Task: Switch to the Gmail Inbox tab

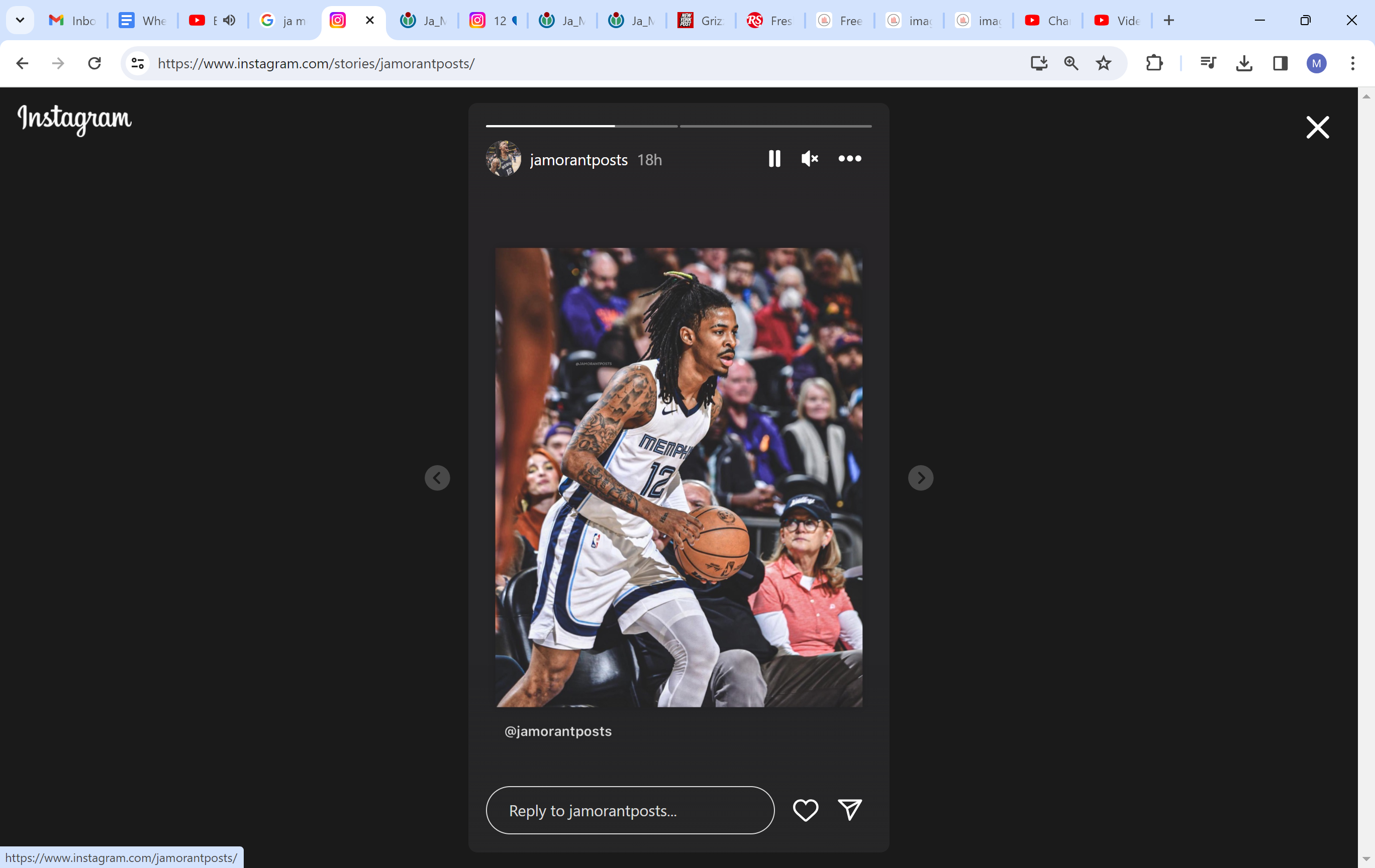Action: [72, 21]
